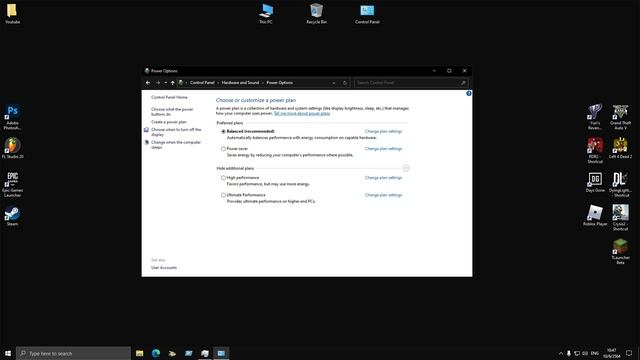Go forward using the address bar forward arrow
640x360 pixels.
[158, 83]
